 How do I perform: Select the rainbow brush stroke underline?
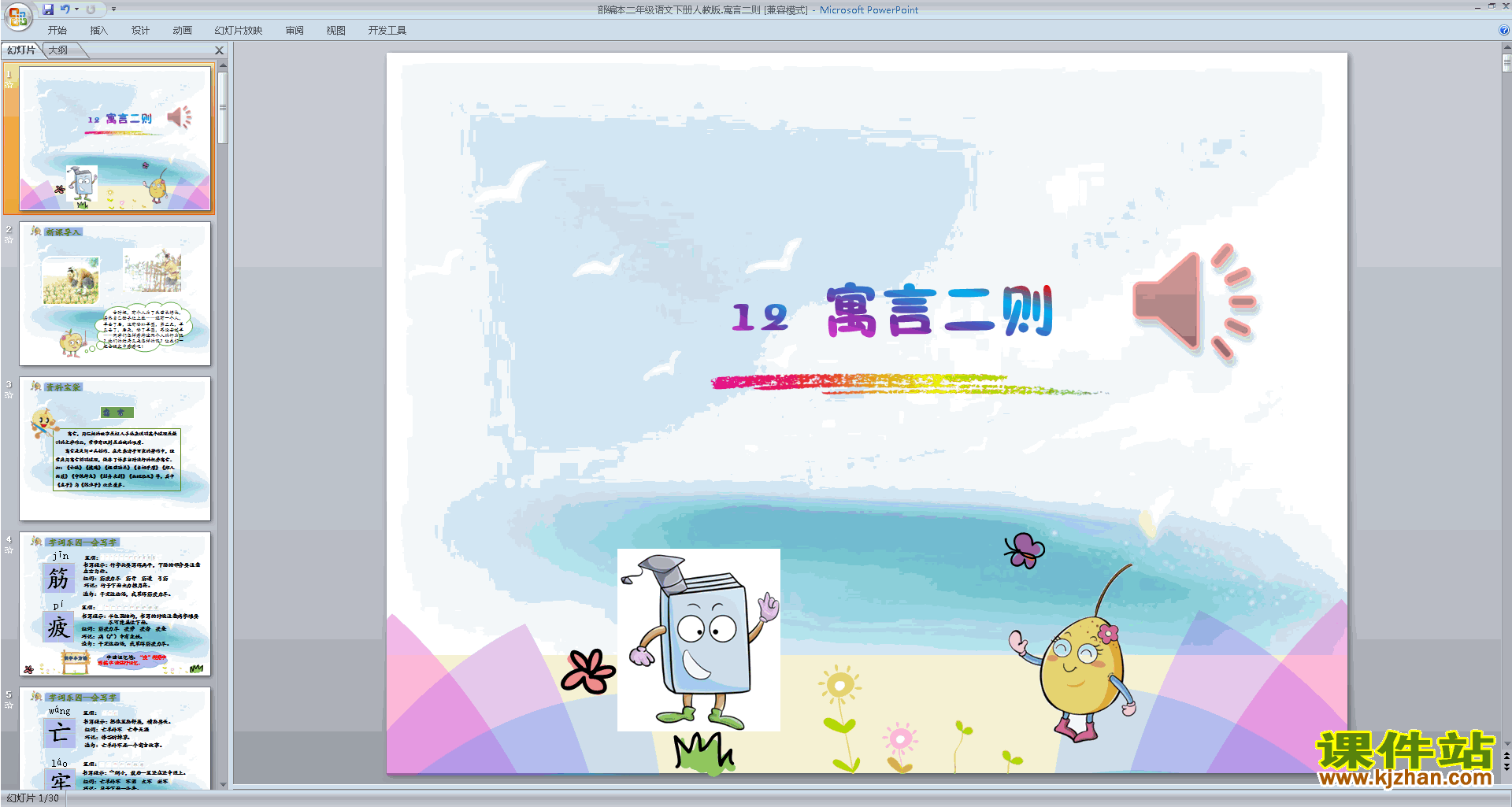pos(910,383)
